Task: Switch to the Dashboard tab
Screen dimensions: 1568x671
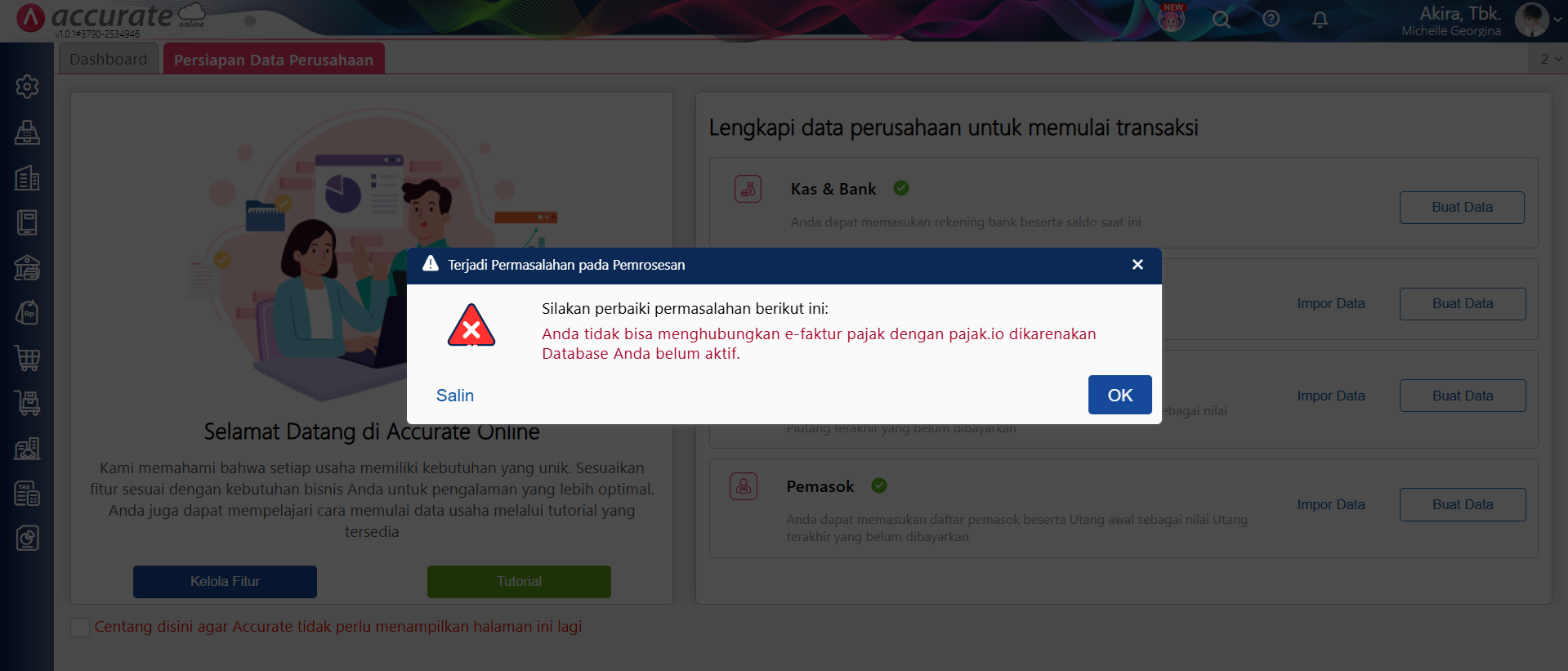Action: click(109, 60)
